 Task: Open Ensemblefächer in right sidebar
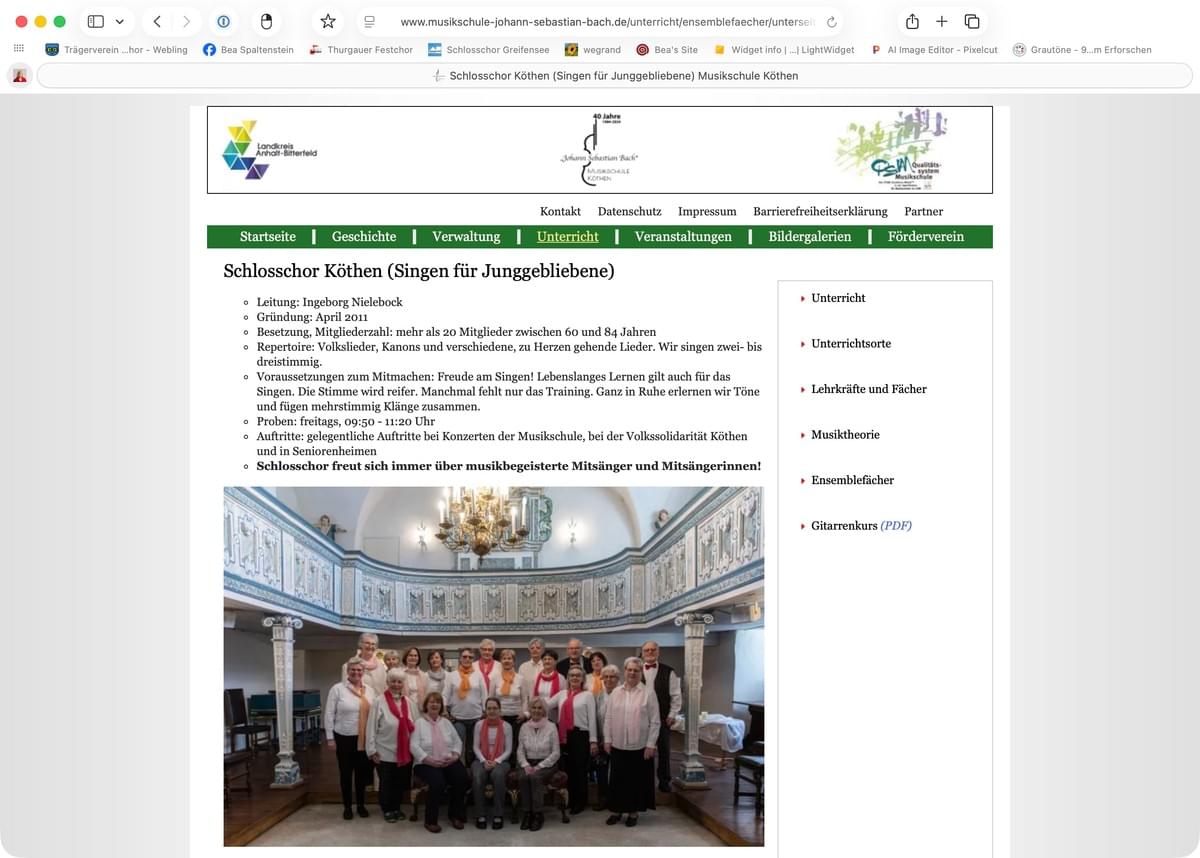click(x=852, y=480)
